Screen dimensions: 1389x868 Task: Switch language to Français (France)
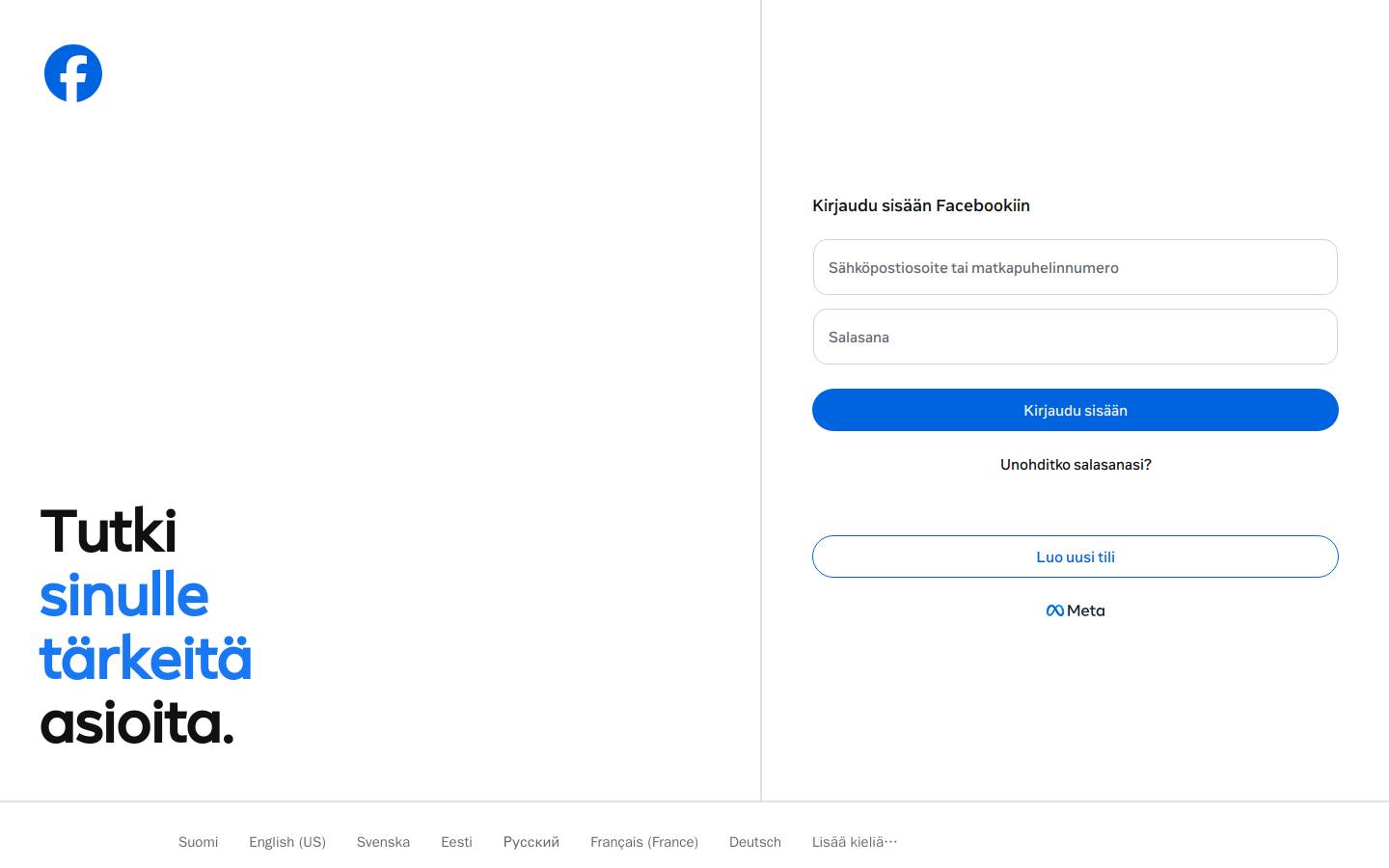pyautogui.click(x=644, y=842)
